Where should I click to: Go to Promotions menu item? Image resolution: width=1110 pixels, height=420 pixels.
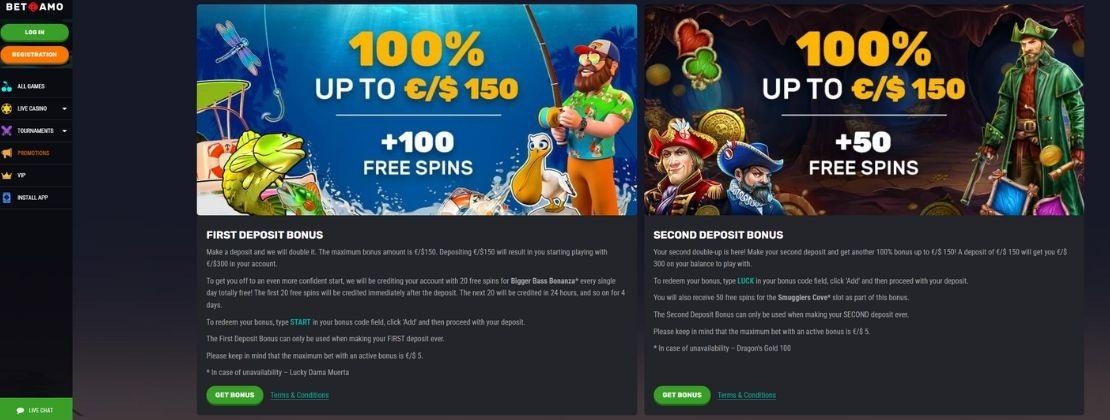click(x=36, y=153)
